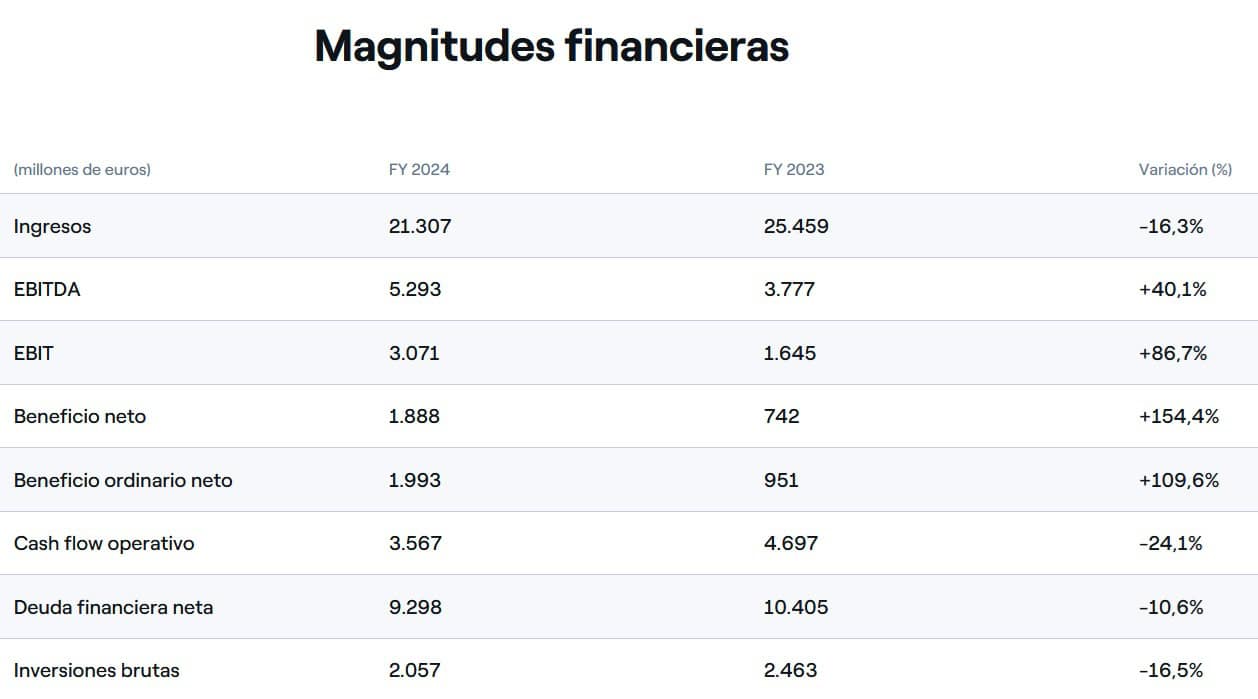Click the EBITDA row label

(x=47, y=290)
